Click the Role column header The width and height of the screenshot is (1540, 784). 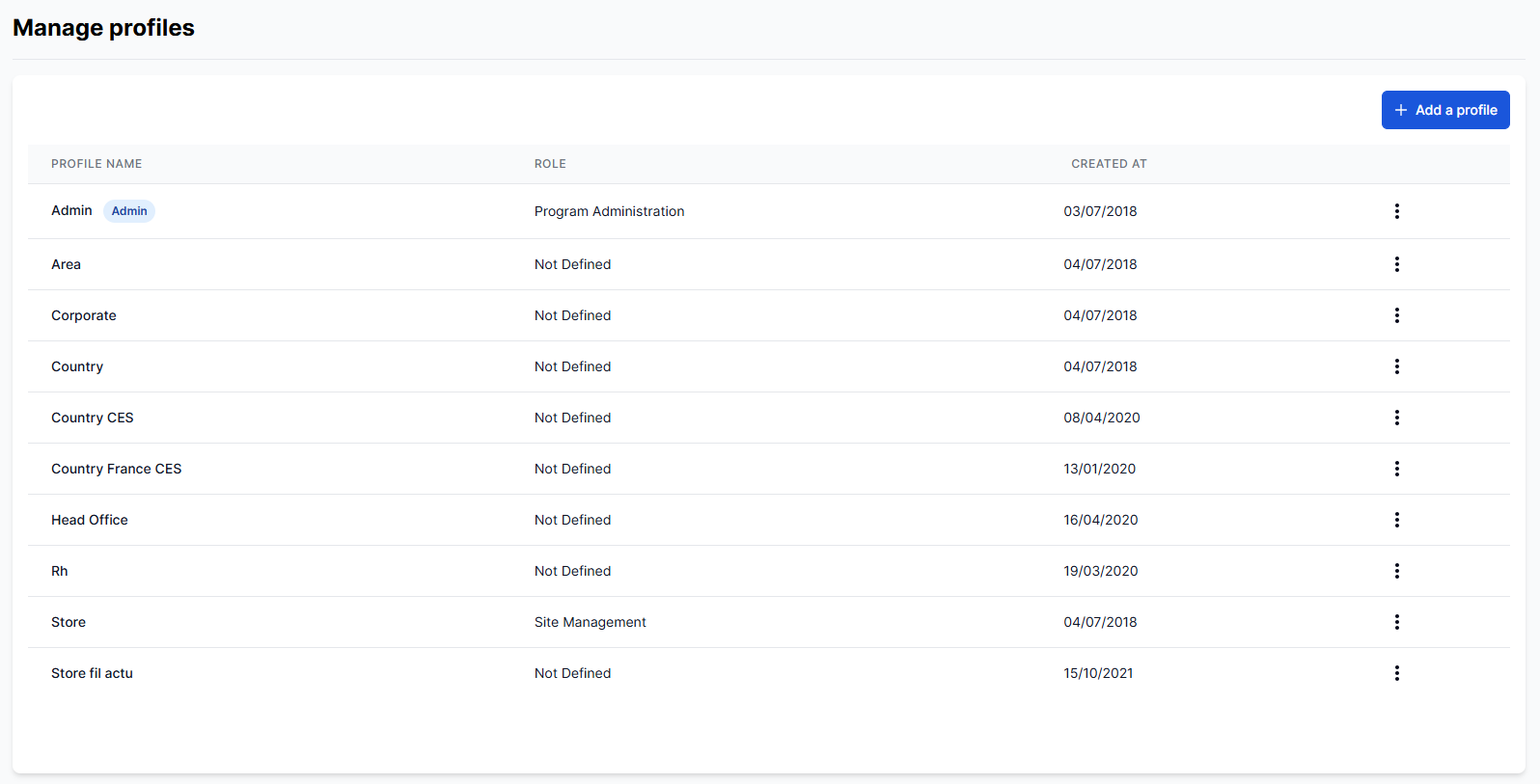click(x=550, y=164)
